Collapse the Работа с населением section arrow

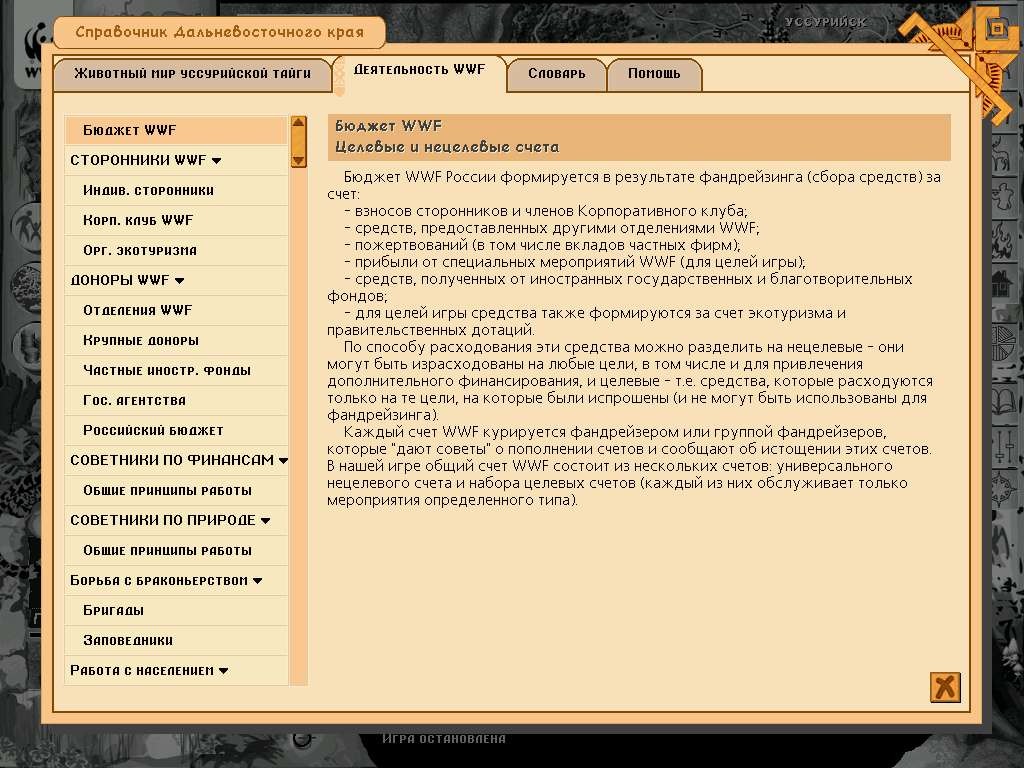pos(223,671)
